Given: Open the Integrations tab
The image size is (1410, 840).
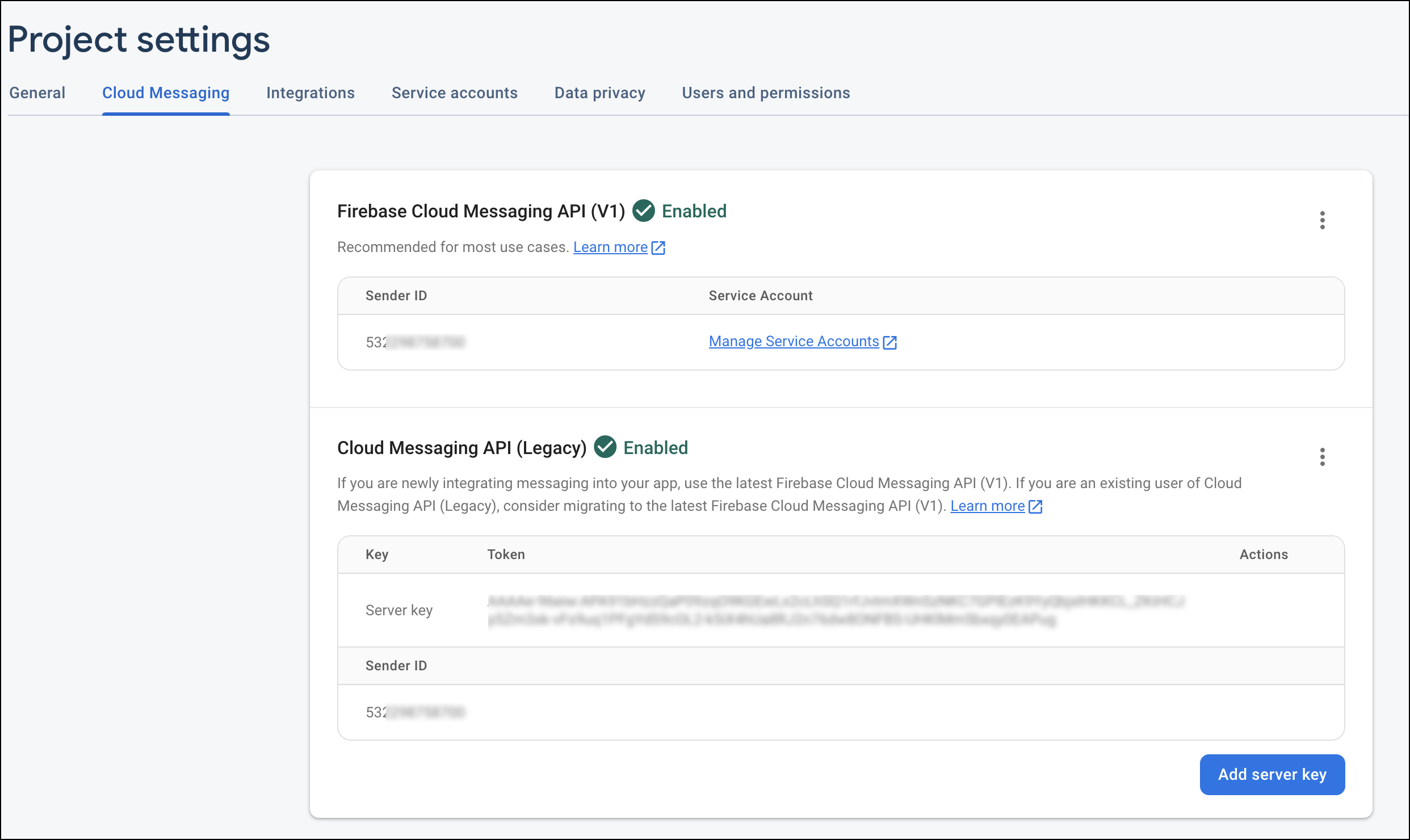Looking at the screenshot, I should coord(310,93).
